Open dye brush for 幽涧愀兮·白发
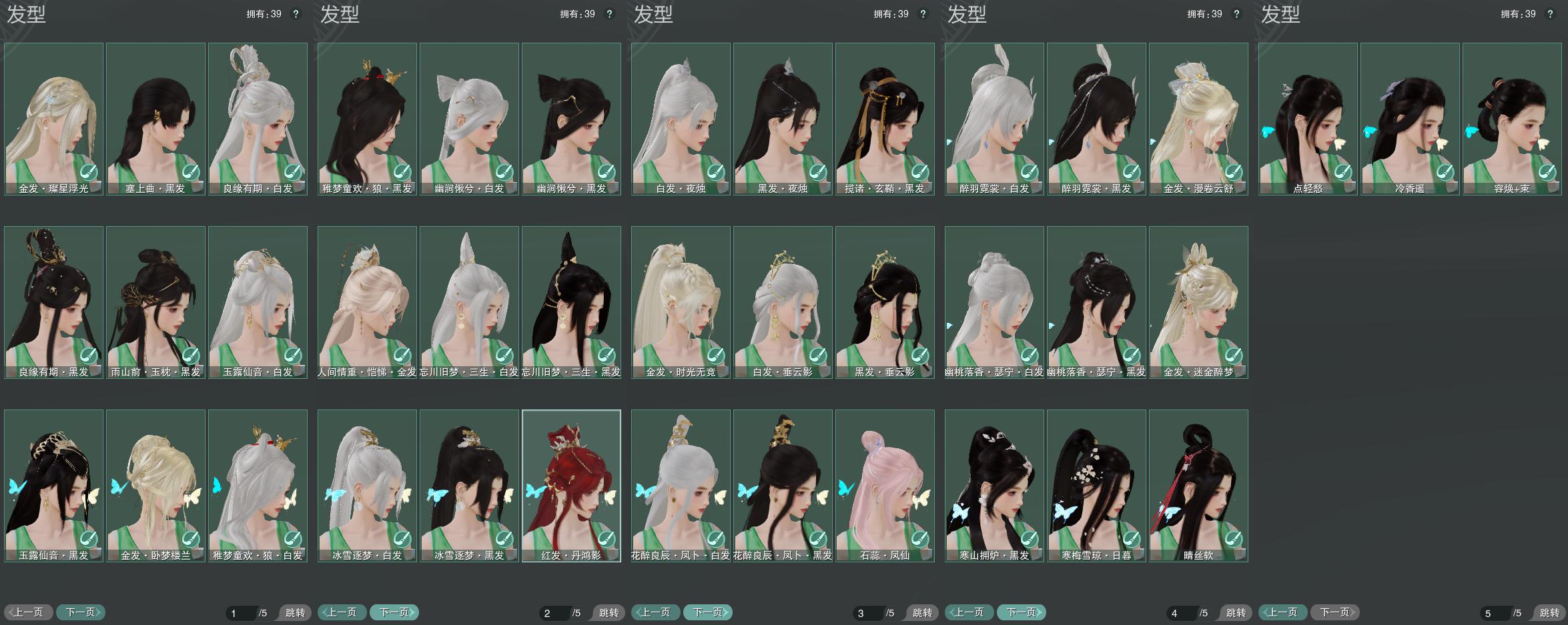This screenshot has height=625, width=1568. pos(504,173)
